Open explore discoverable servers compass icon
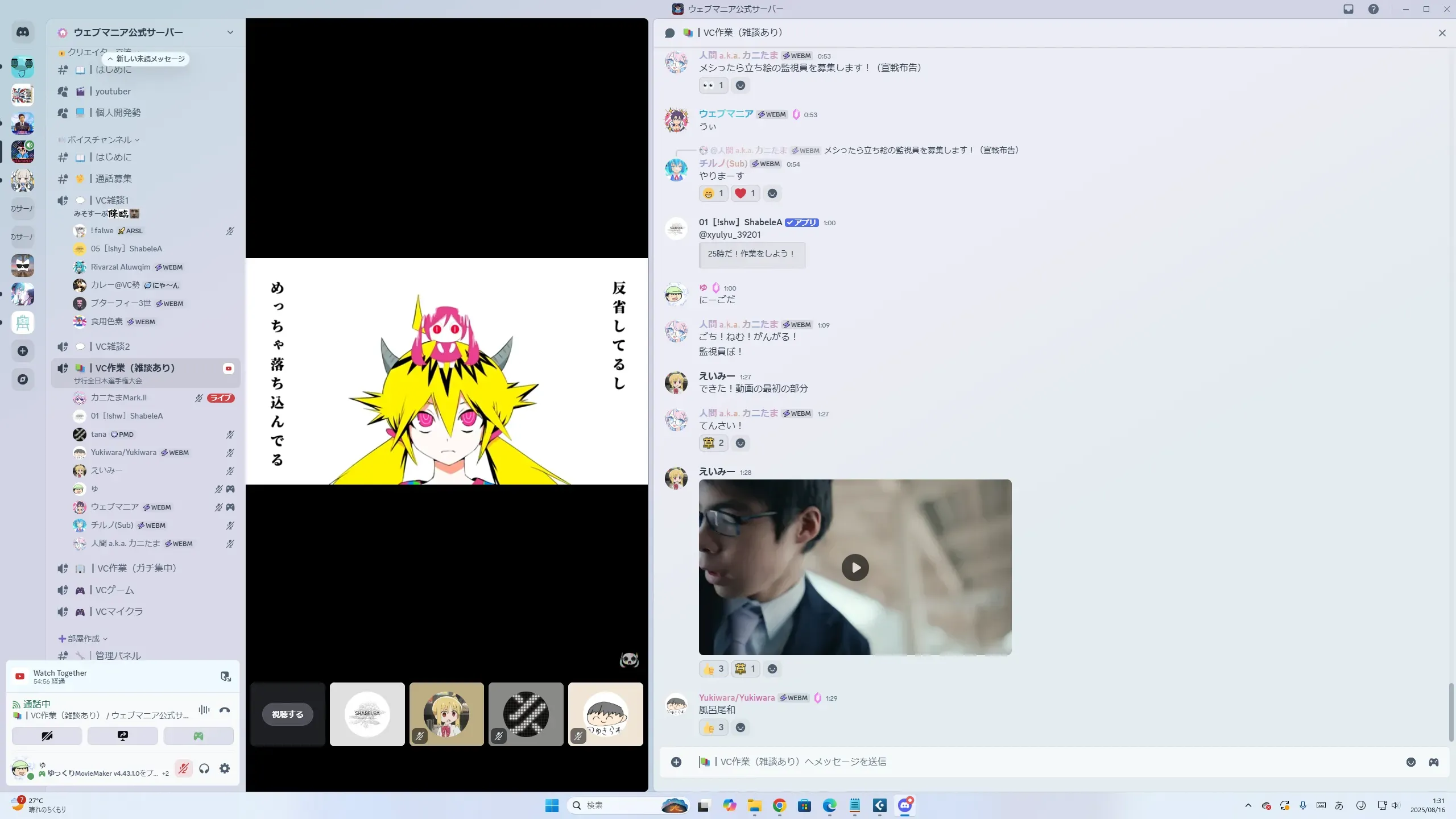Screen dimensions: 1456x819 tap(23, 379)
